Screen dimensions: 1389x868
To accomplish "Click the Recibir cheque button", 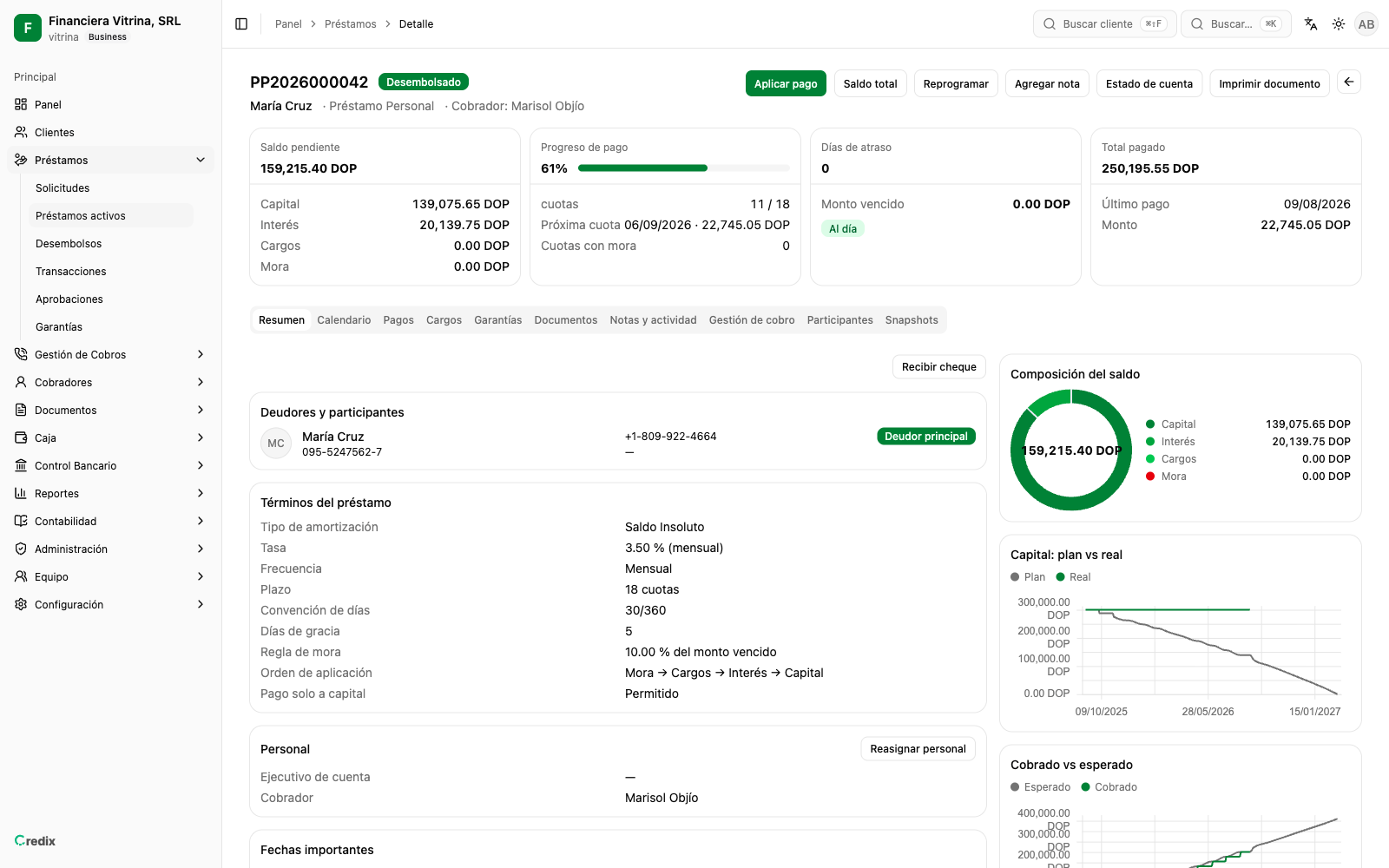I will (x=939, y=366).
